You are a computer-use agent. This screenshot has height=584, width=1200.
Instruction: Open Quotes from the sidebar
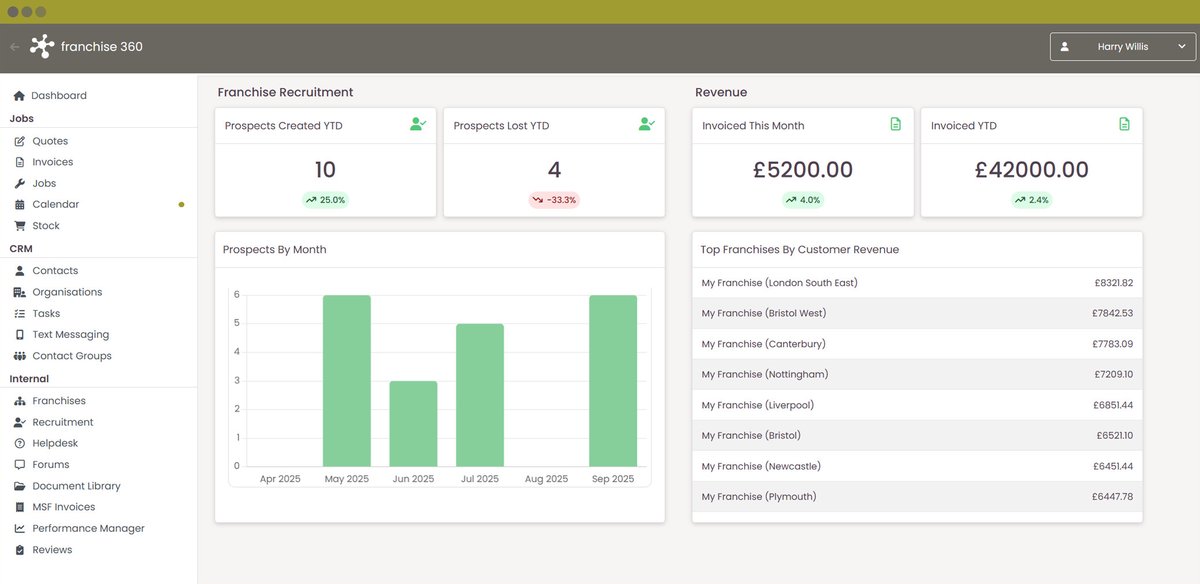[x=50, y=141]
